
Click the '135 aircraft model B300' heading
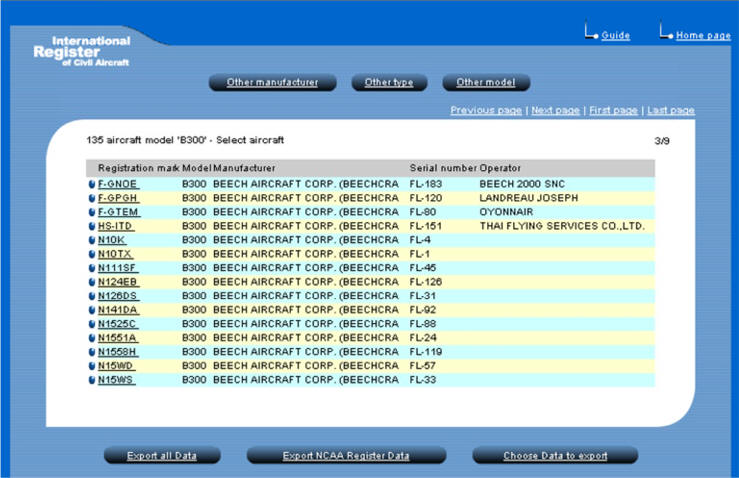(x=185, y=140)
